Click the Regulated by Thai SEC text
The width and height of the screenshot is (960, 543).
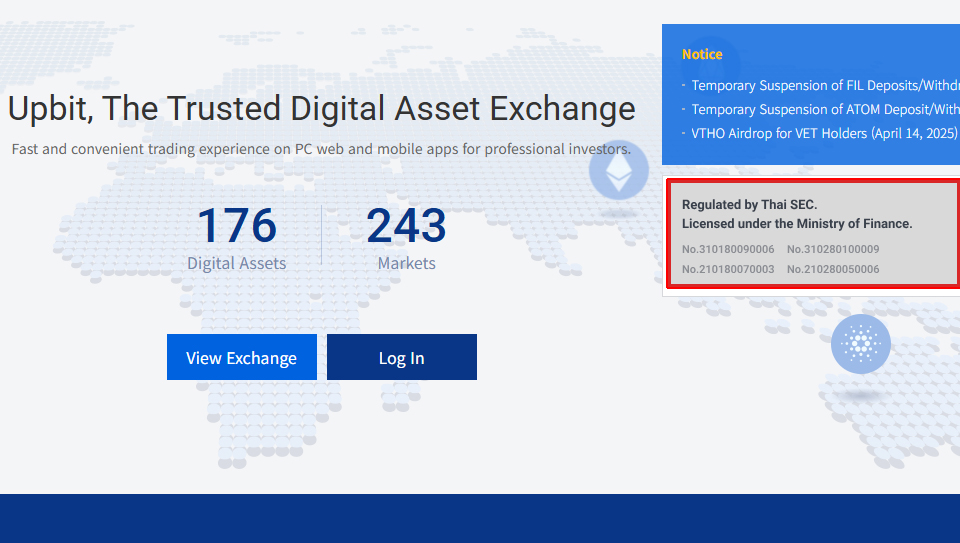(x=749, y=204)
